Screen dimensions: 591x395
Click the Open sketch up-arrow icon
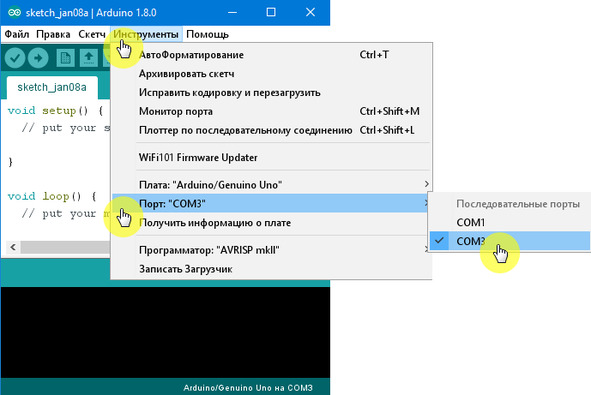tap(89, 58)
